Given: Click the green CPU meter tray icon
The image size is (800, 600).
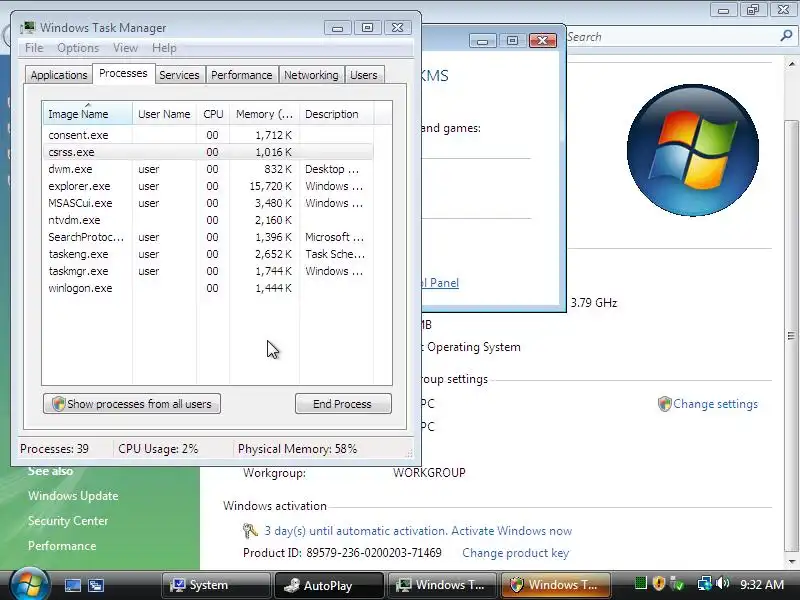Looking at the screenshot, I should point(641,583).
